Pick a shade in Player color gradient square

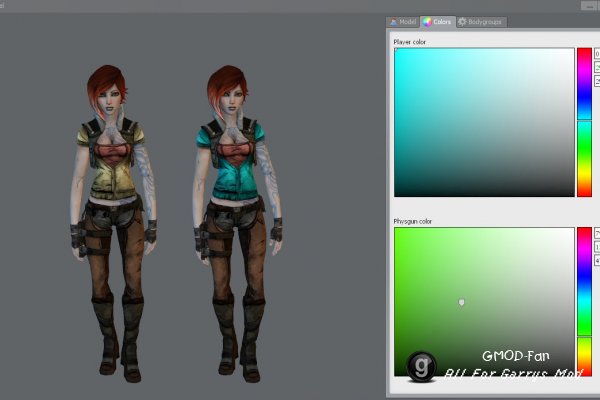tap(484, 122)
